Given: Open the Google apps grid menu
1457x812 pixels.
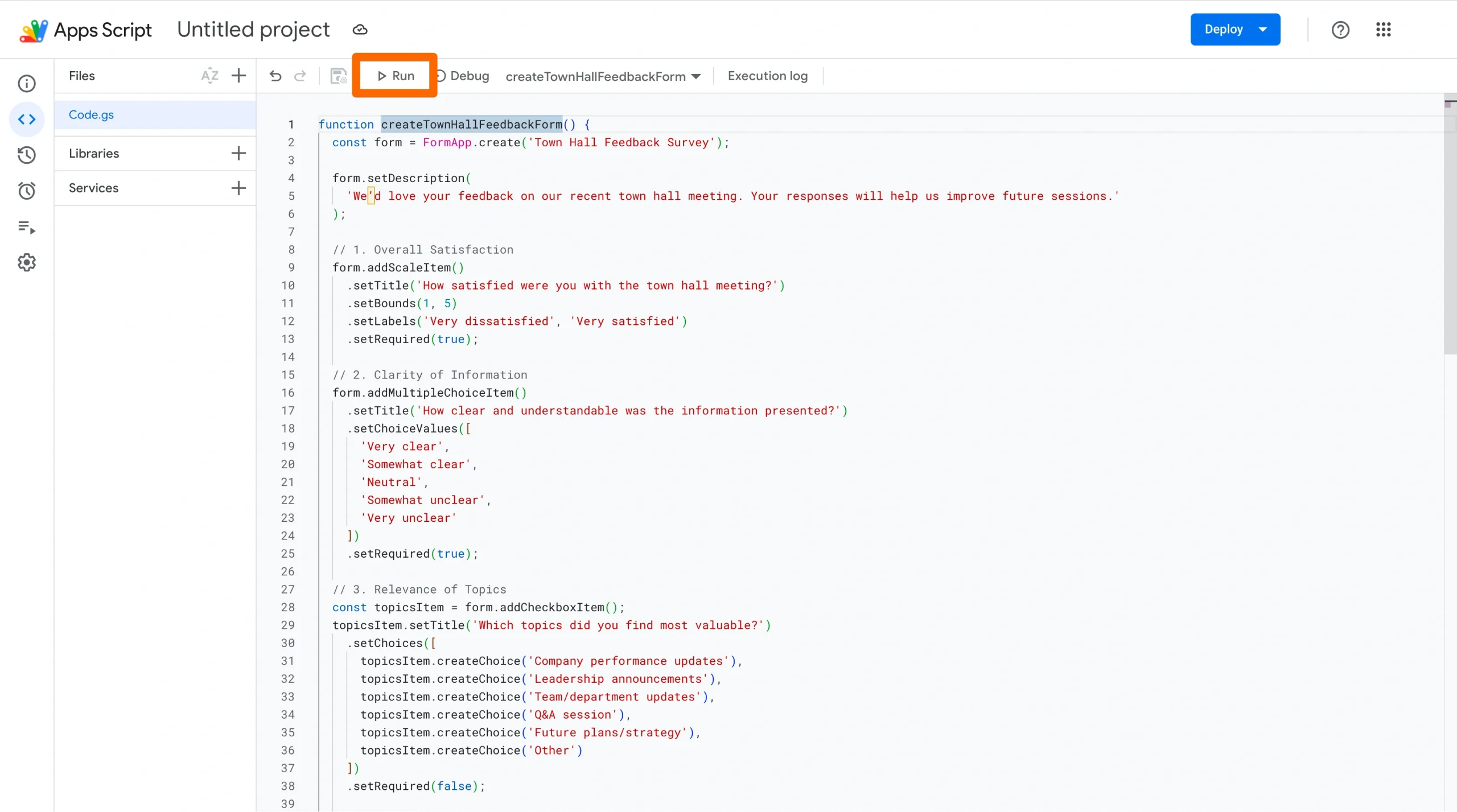Looking at the screenshot, I should 1384,29.
